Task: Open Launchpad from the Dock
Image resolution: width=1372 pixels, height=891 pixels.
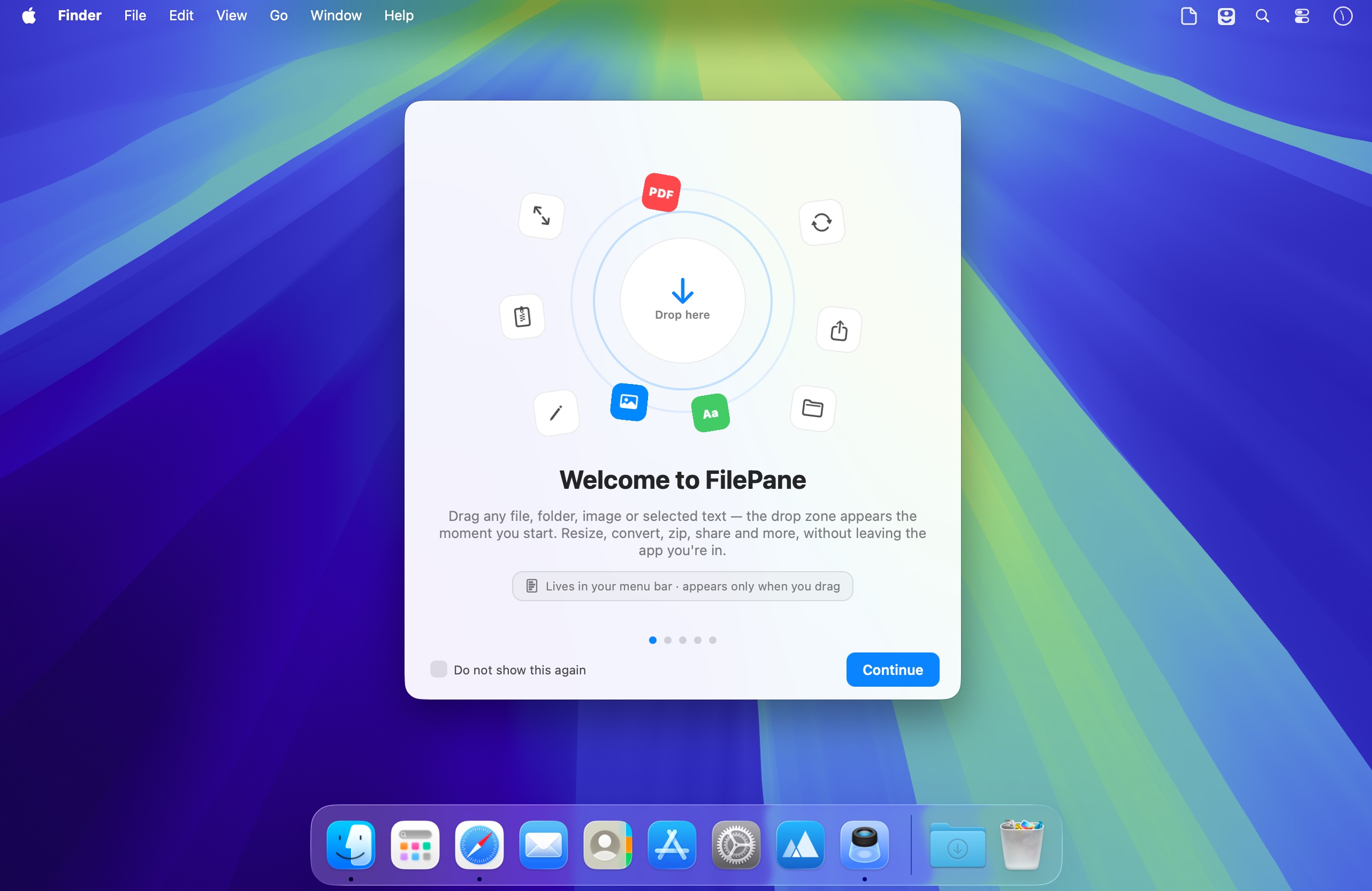Action: coord(415,844)
